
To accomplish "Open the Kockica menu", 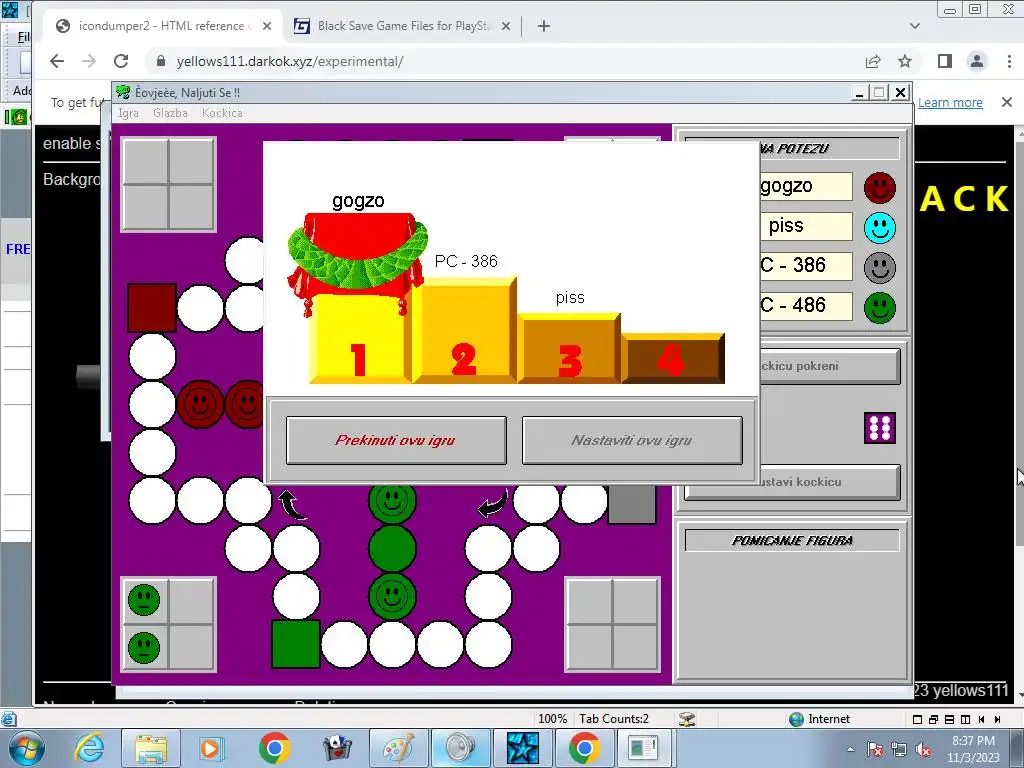I will pos(222,113).
